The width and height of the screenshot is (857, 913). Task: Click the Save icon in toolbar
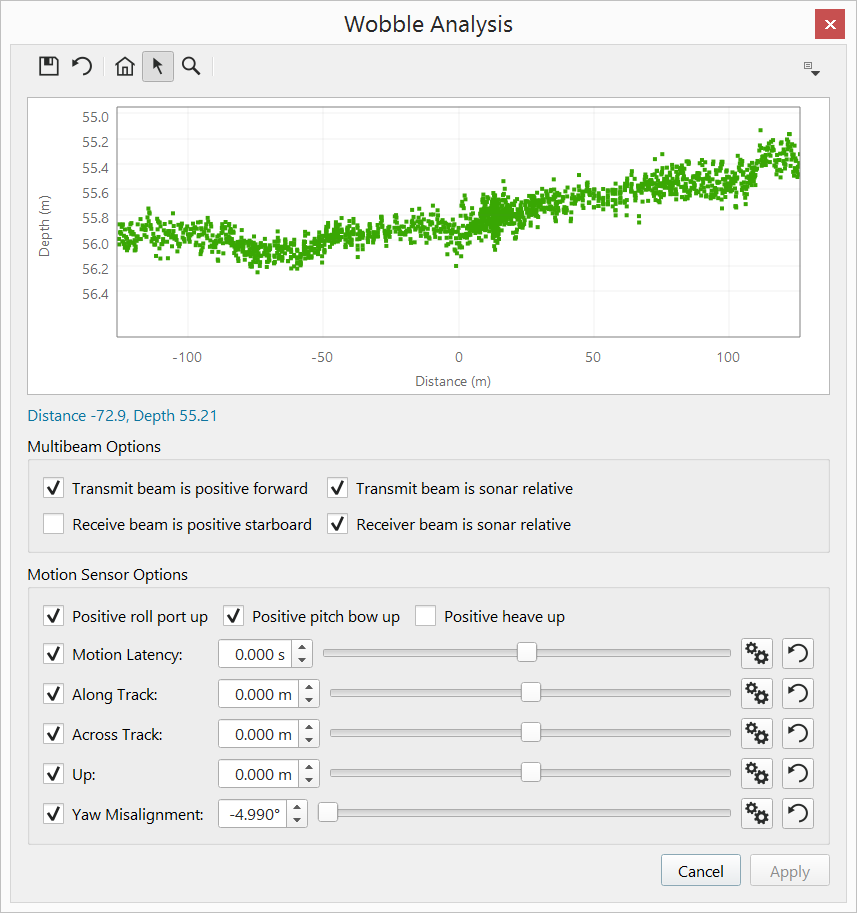pos(48,67)
